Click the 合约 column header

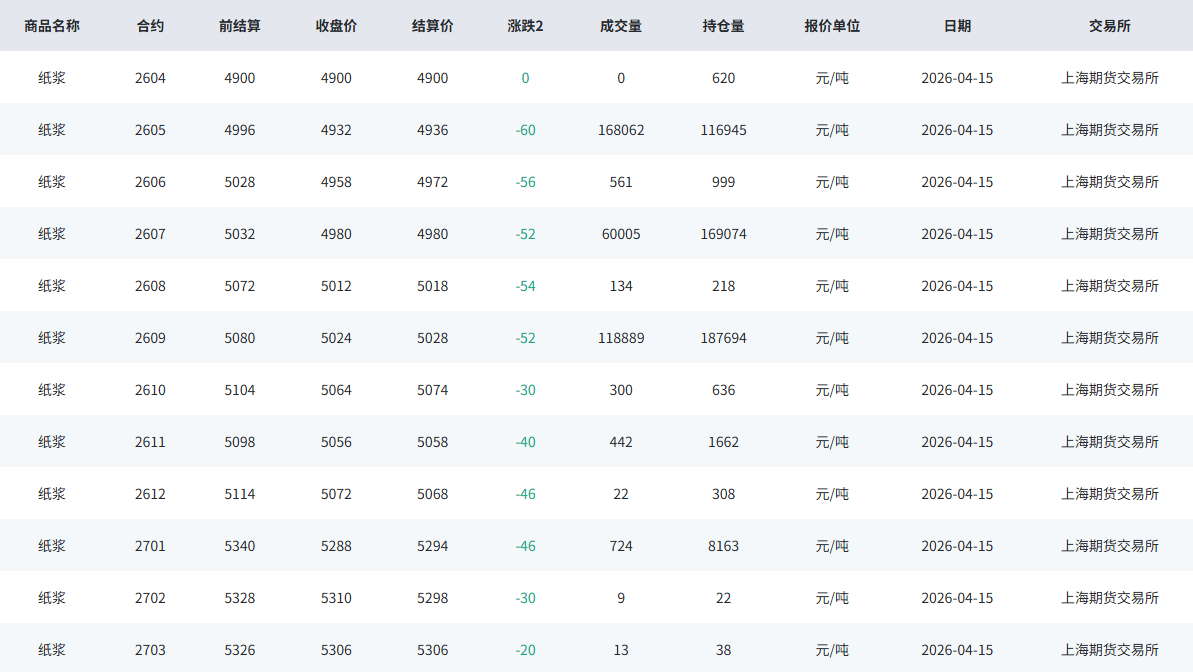(150, 26)
